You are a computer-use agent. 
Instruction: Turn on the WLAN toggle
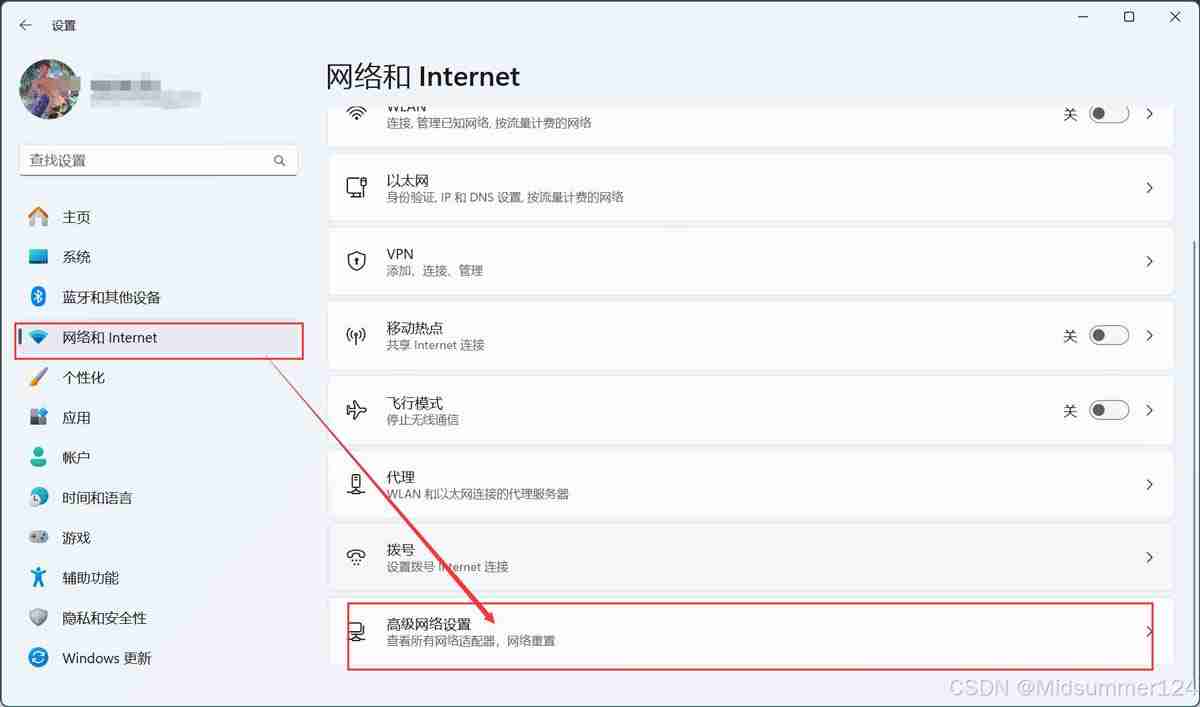tap(1109, 114)
